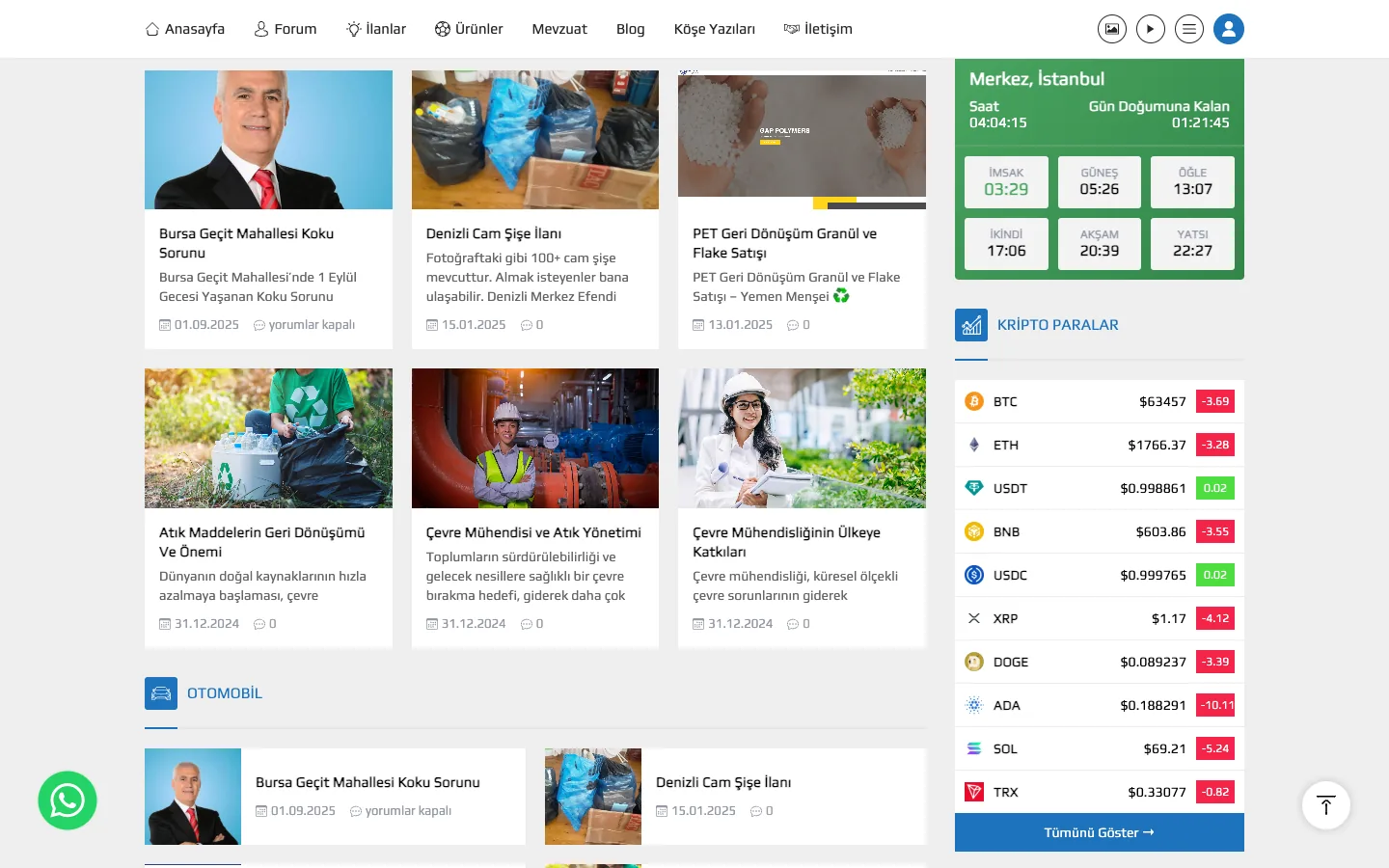
Task: Go to Blog menu item
Action: tap(631, 29)
